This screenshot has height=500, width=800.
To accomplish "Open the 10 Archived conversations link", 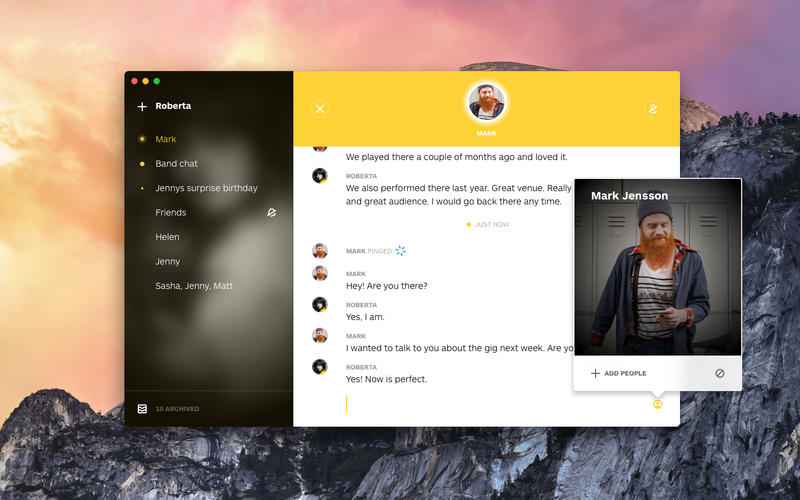I will coord(177,408).
